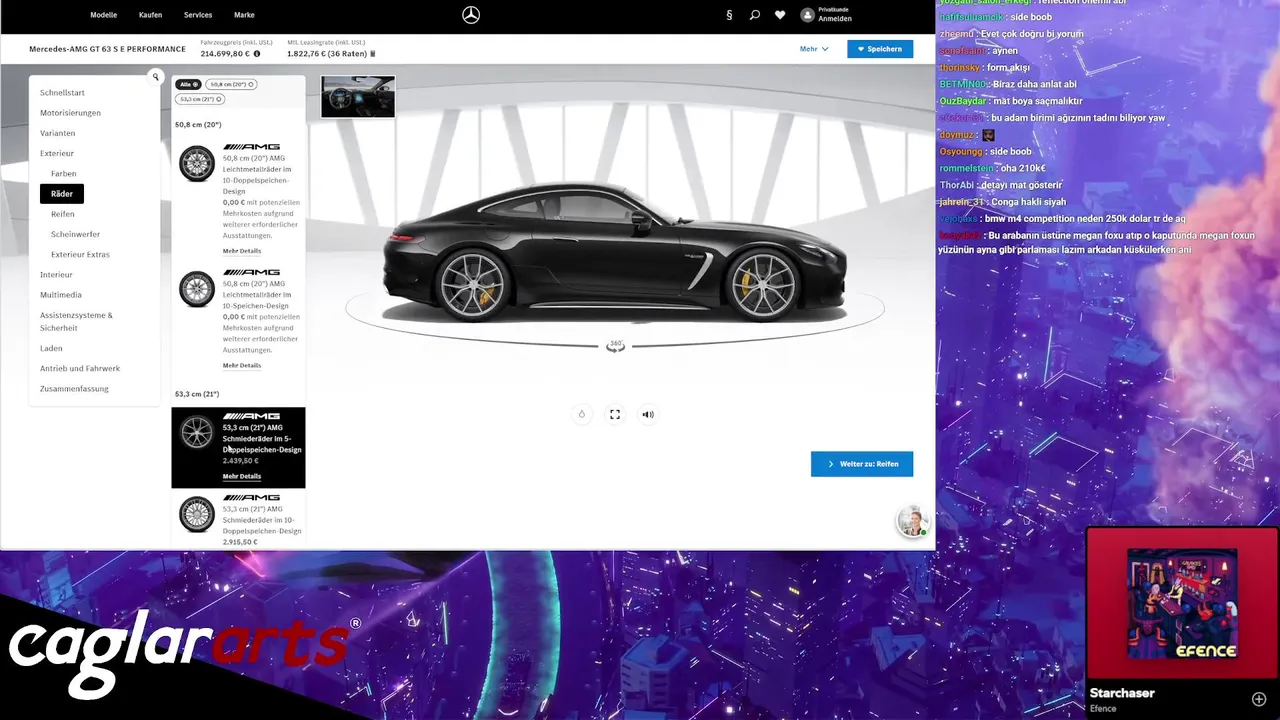Click the Mercedes star logo
The width and height of the screenshot is (1280, 720).
click(471, 15)
